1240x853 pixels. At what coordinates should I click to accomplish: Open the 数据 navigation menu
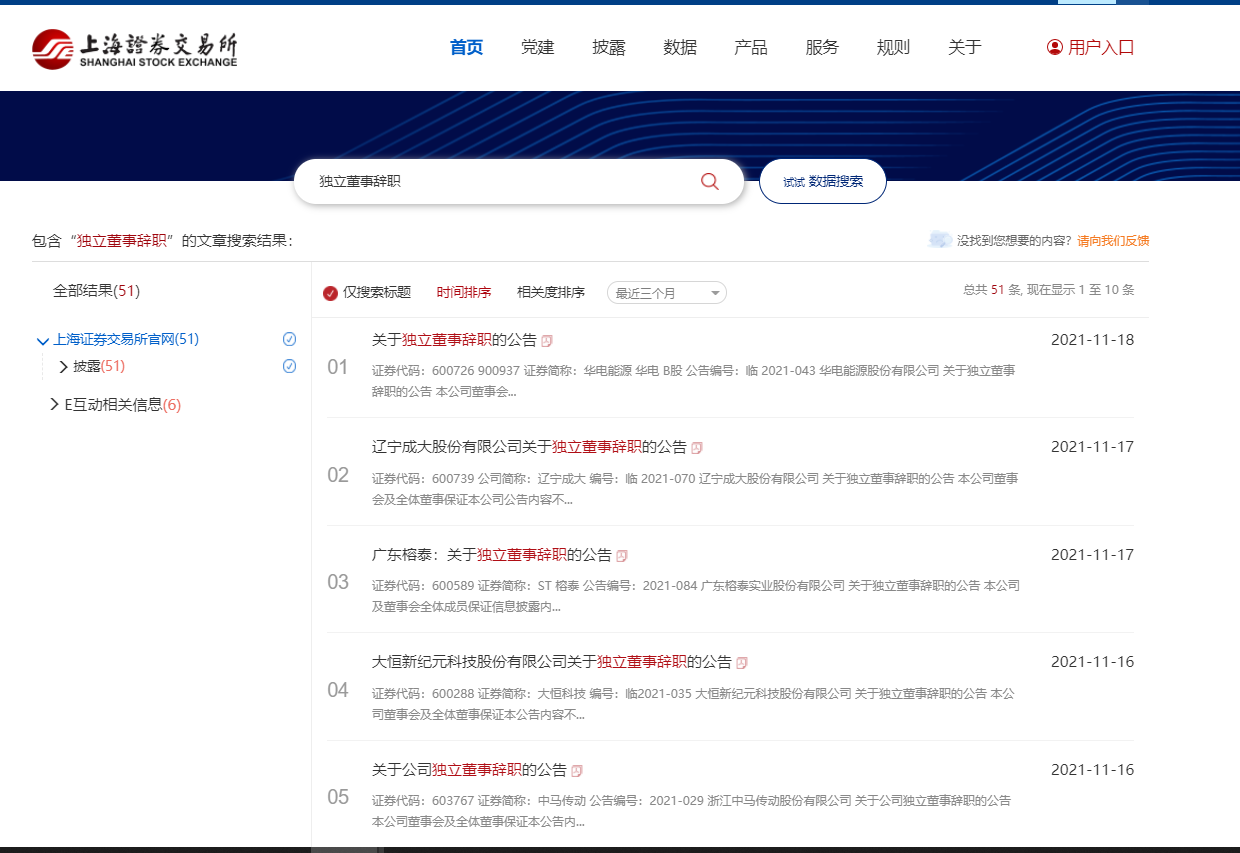pyautogui.click(x=680, y=46)
